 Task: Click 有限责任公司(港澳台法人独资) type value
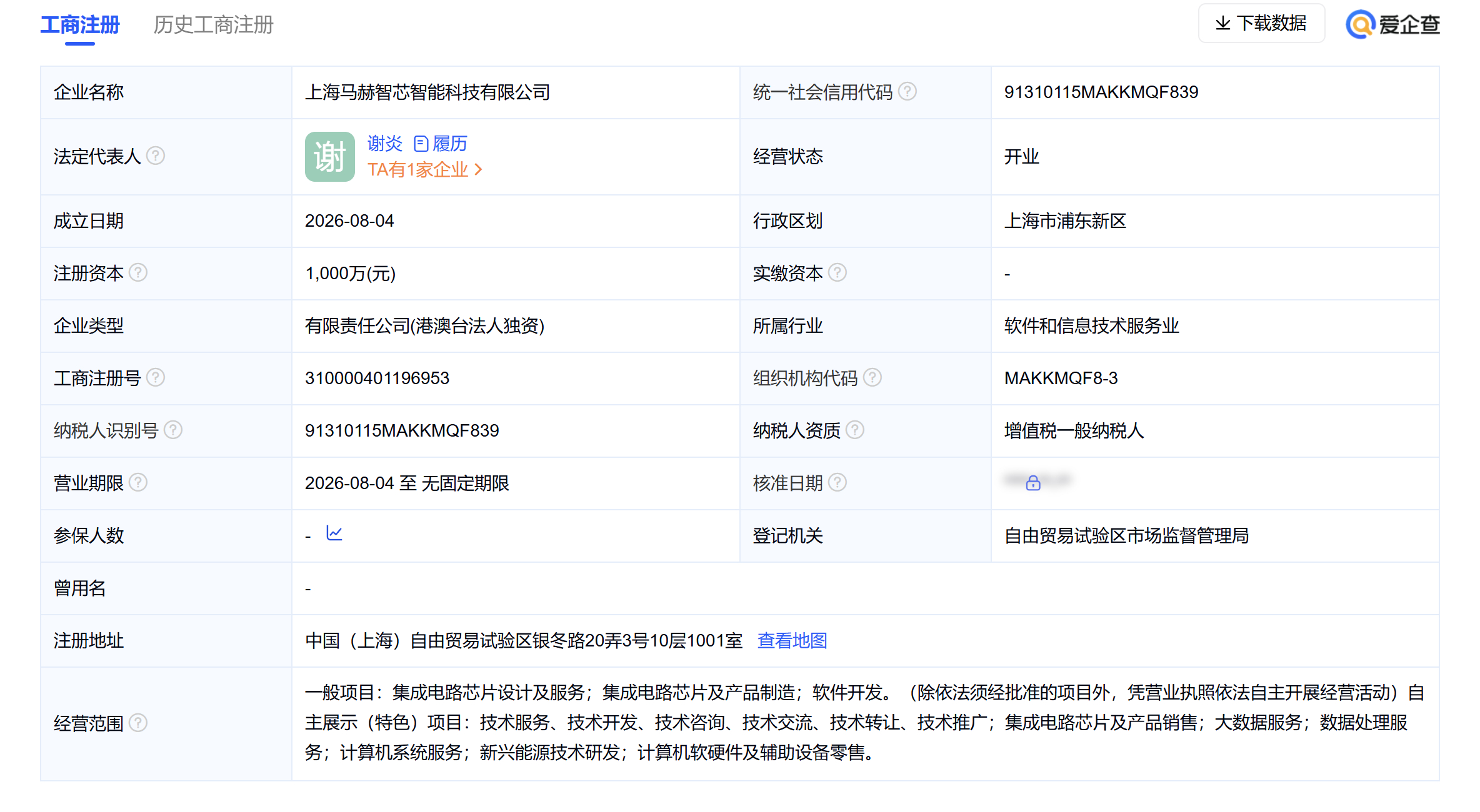coord(425,326)
